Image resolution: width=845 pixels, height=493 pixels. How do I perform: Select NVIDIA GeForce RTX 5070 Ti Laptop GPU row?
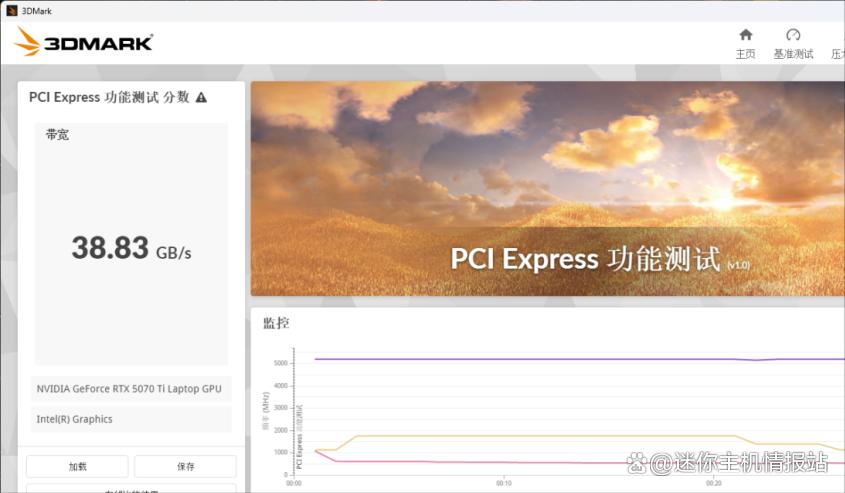pyautogui.click(x=131, y=389)
